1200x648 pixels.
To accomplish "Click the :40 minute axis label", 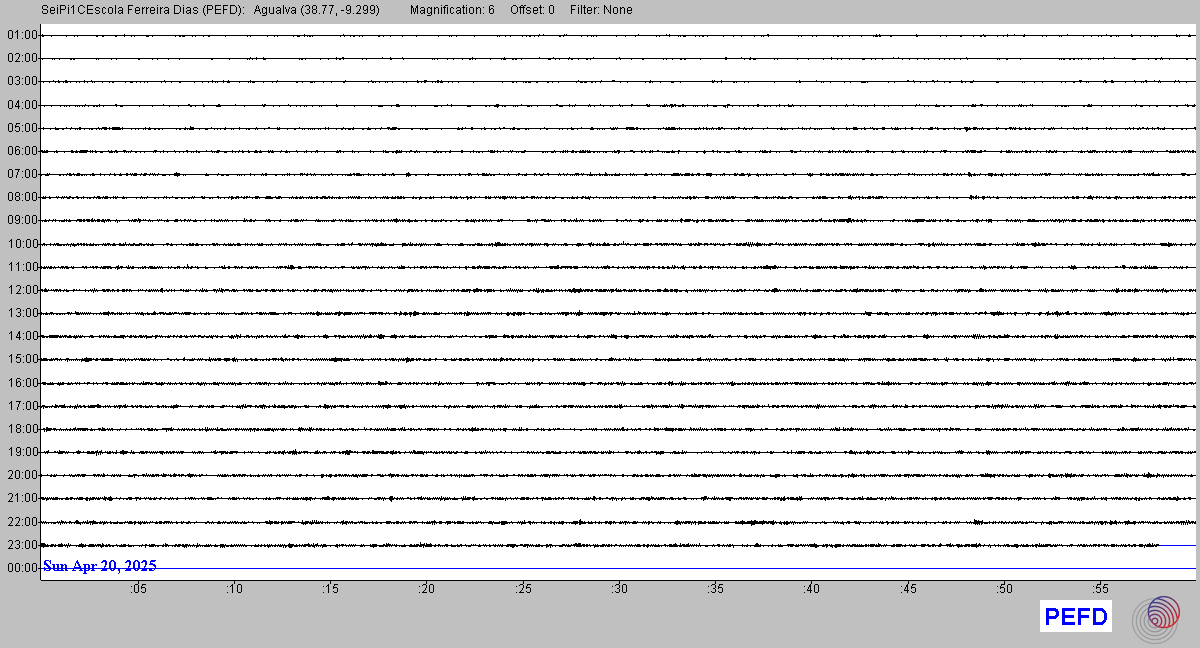I will [811, 590].
